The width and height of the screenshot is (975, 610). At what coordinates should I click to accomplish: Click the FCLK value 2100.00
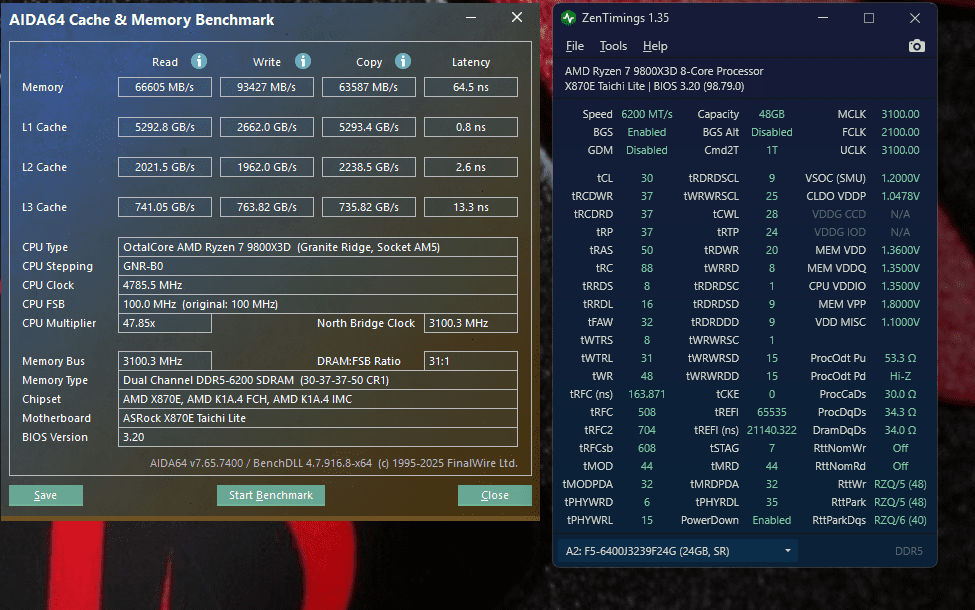[900, 132]
